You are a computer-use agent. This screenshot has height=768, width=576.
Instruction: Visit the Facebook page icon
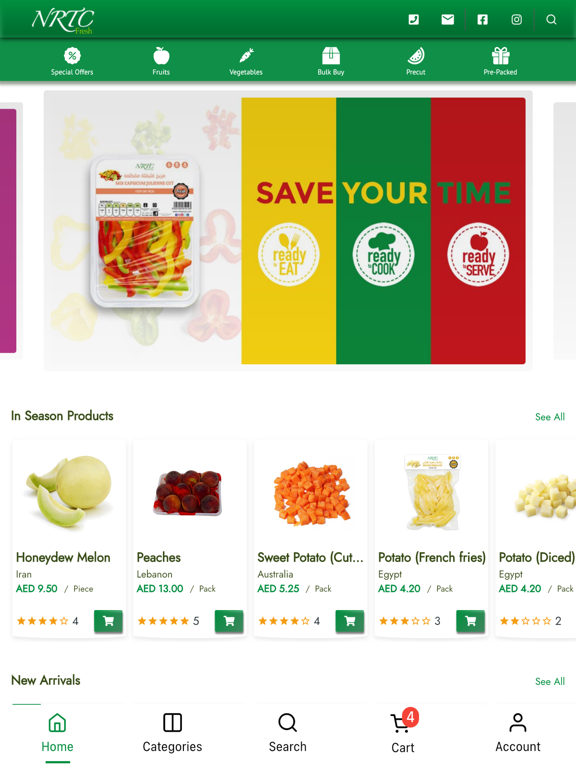pos(482,20)
